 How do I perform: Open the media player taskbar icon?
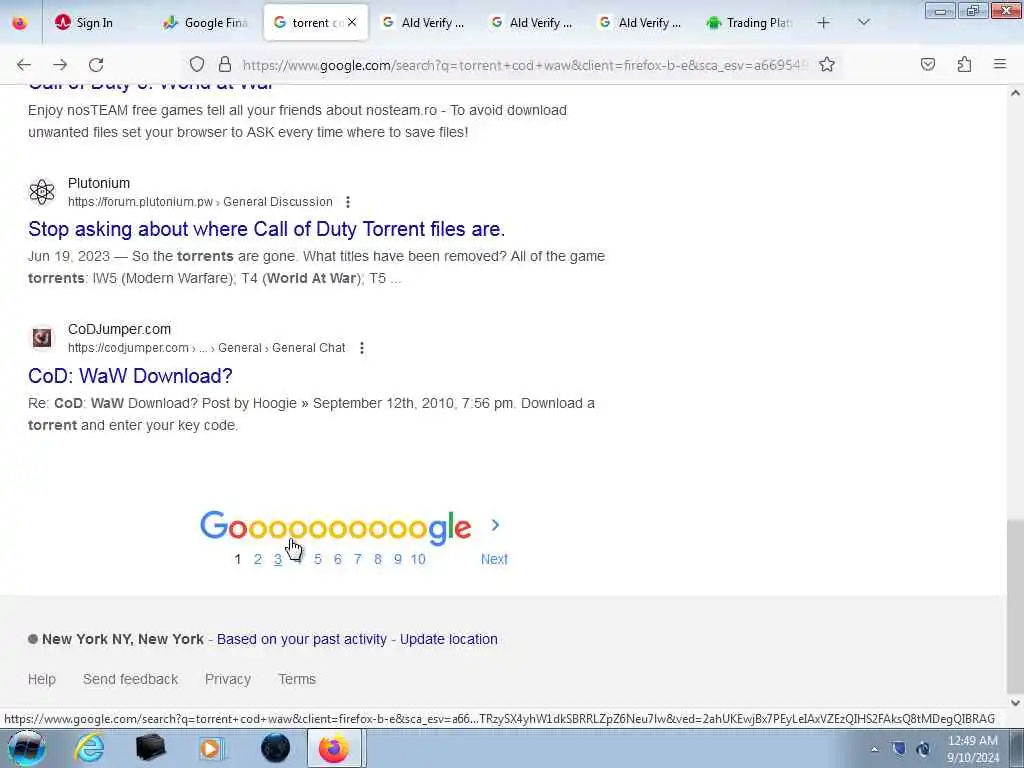point(212,748)
